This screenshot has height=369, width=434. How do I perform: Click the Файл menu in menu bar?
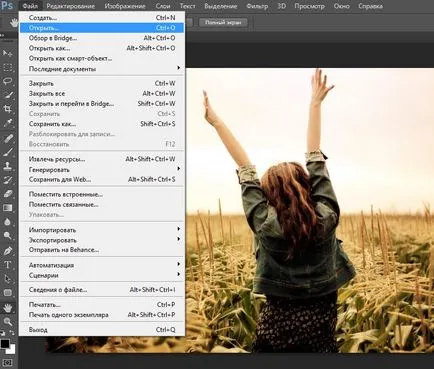30,6
